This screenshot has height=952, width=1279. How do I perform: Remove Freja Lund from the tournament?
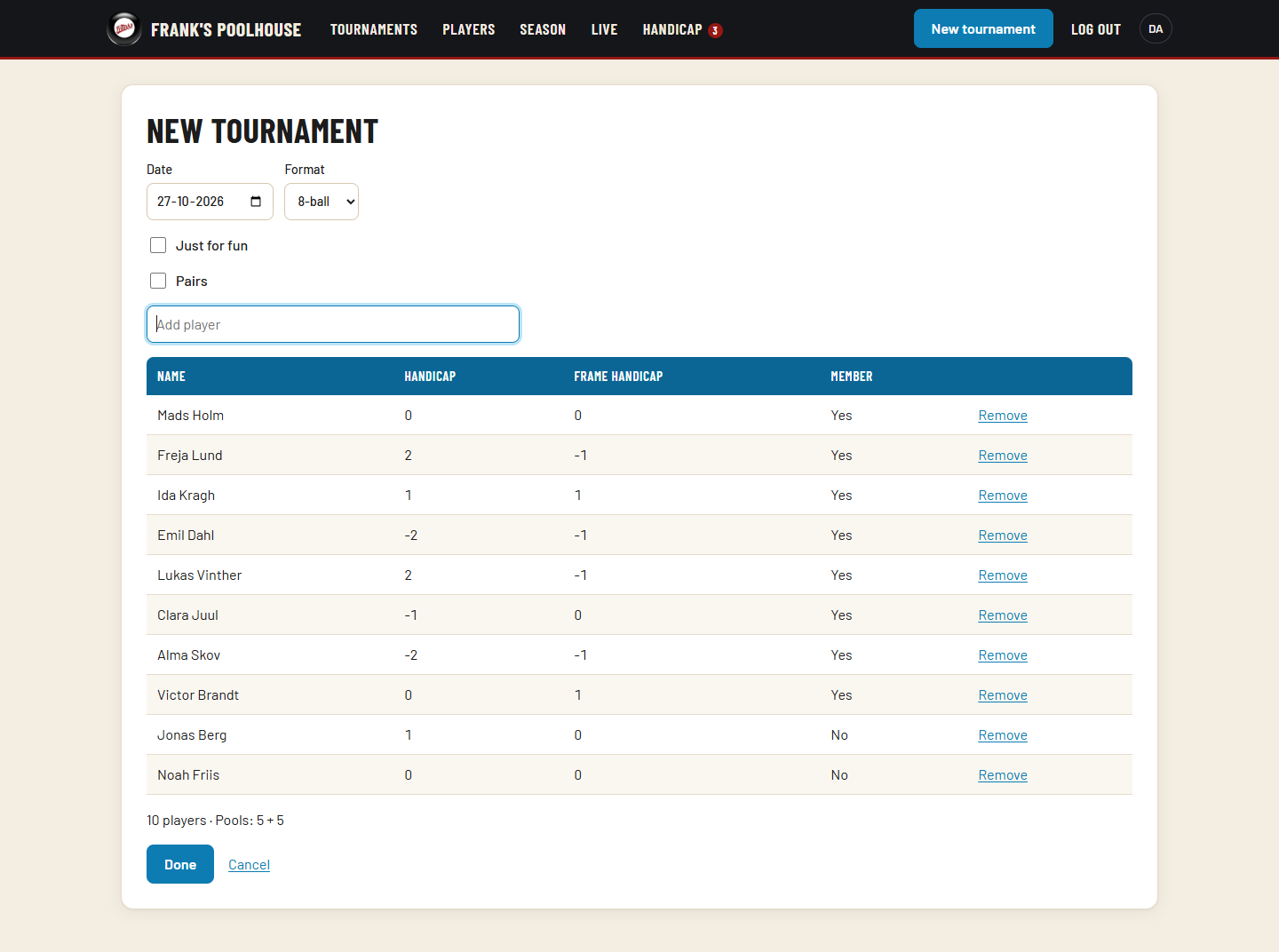[1003, 456]
